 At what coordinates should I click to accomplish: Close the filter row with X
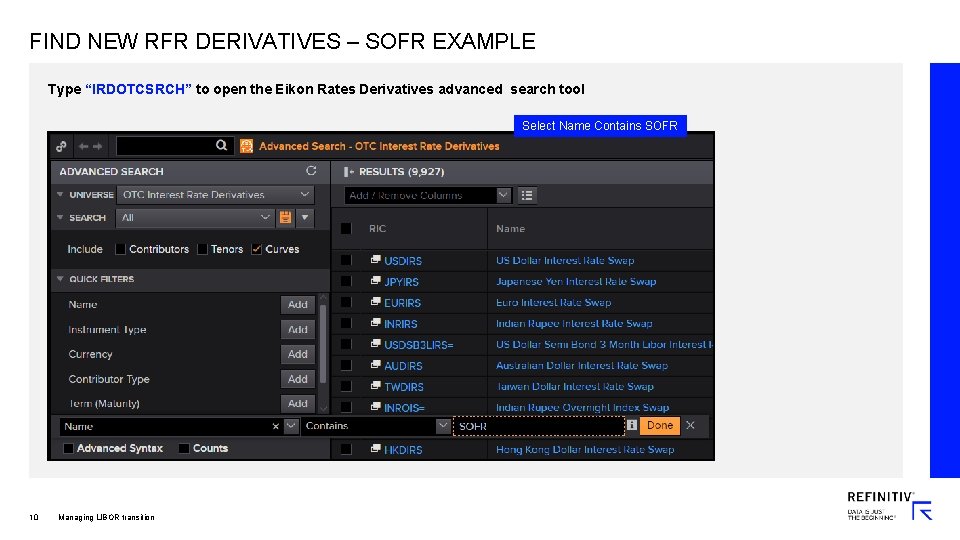(x=690, y=425)
